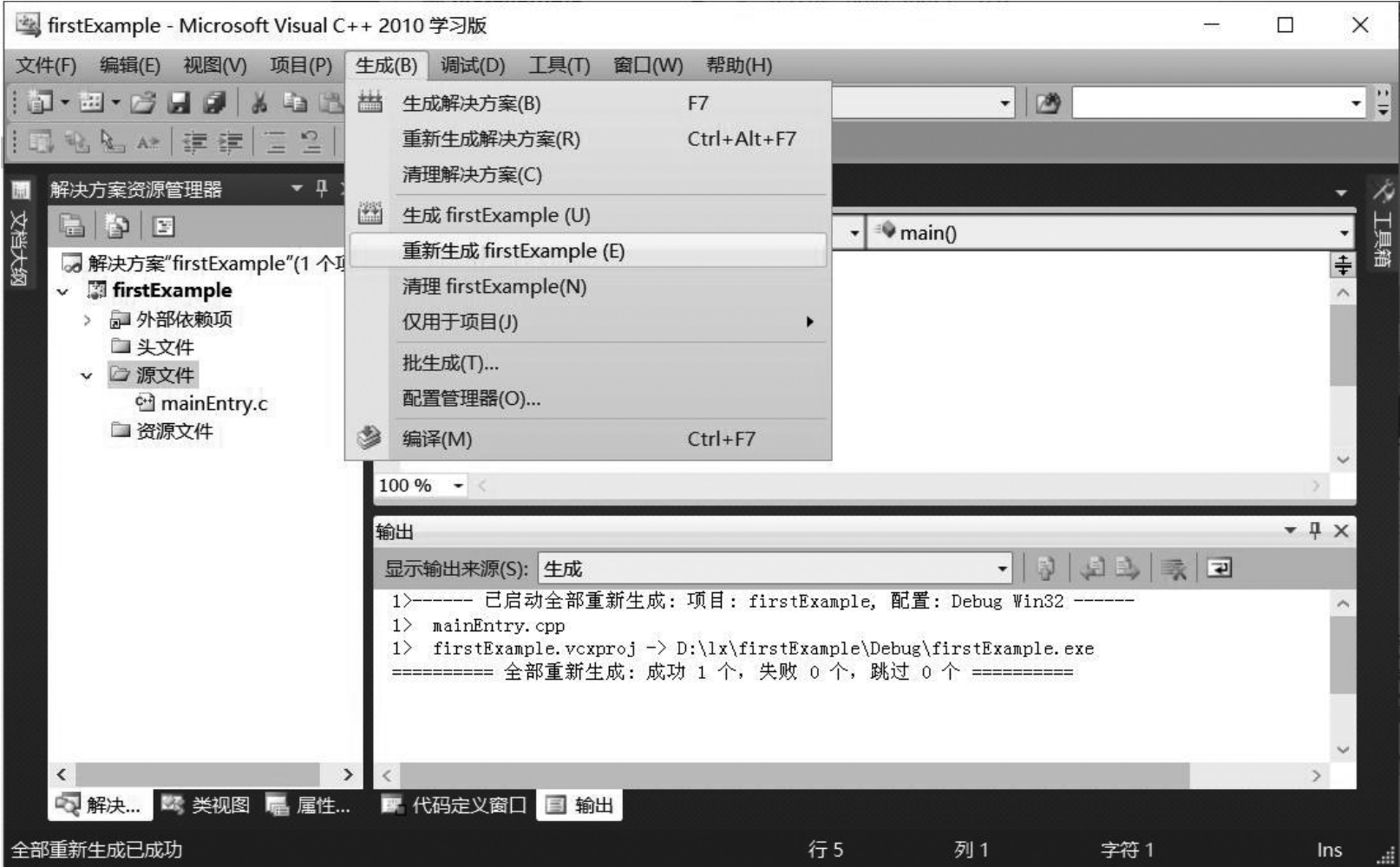This screenshot has height=867, width=1400.
Task: Close the Output panel
Action: click(1341, 530)
